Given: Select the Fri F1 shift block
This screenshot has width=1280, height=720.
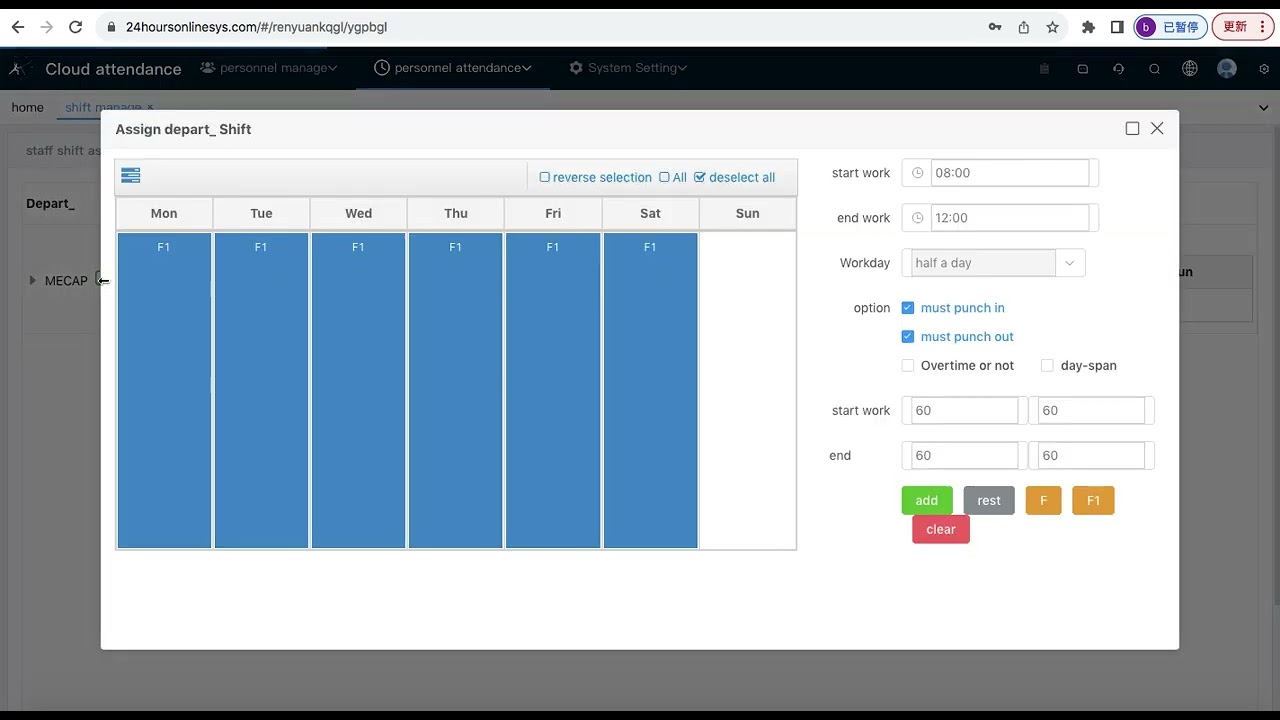Looking at the screenshot, I should 553,391.
